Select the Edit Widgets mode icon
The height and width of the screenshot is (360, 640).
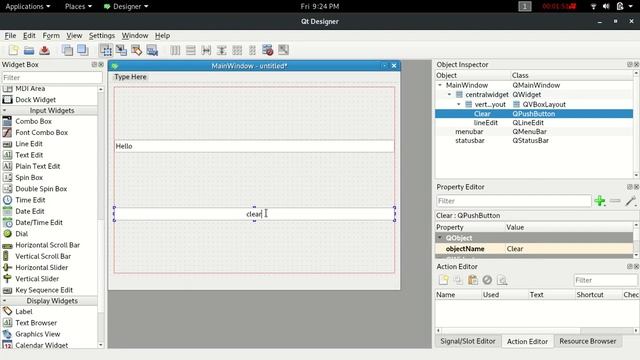click(x=106, y=50)
